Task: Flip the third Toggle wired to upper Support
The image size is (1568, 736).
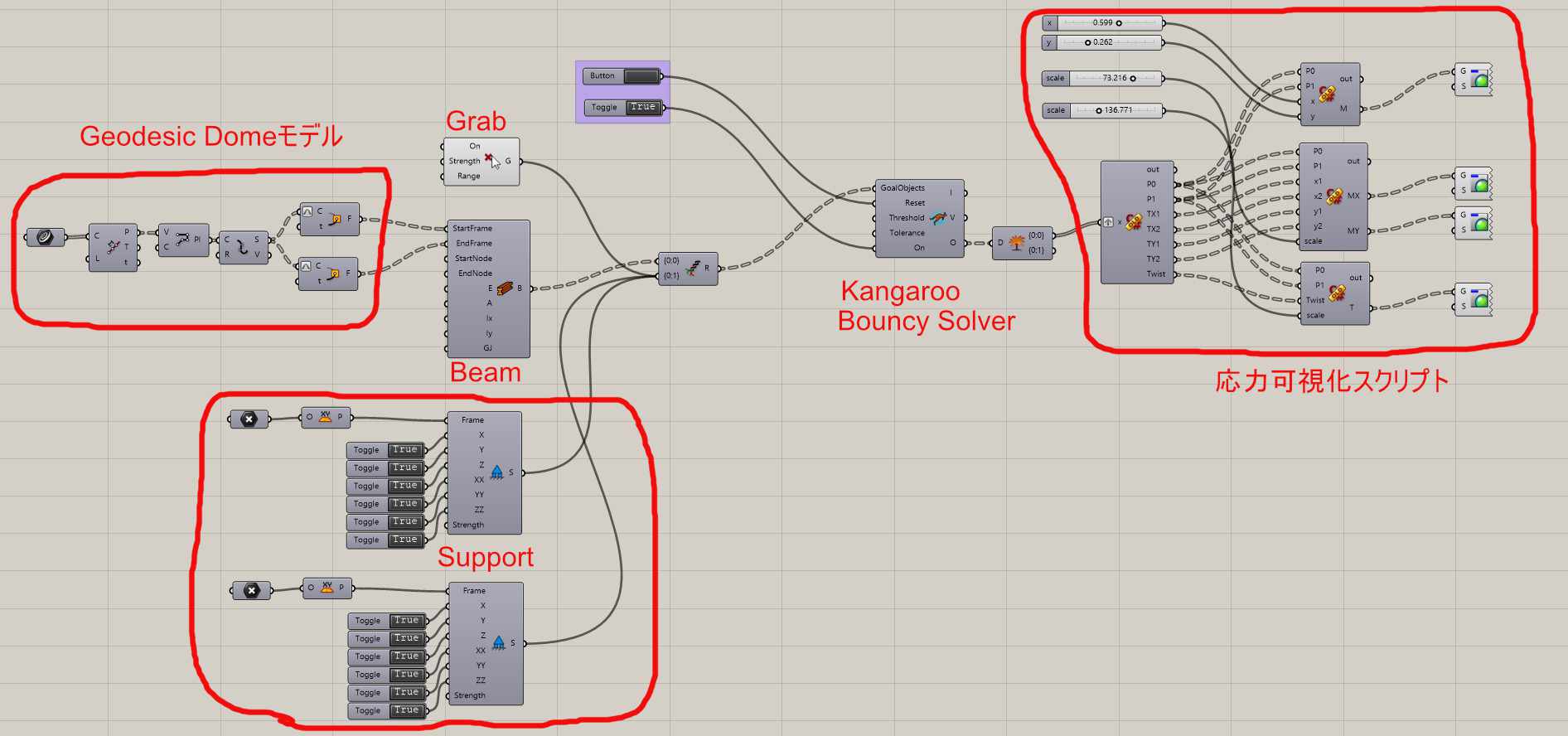Action: tap(405, 486)
